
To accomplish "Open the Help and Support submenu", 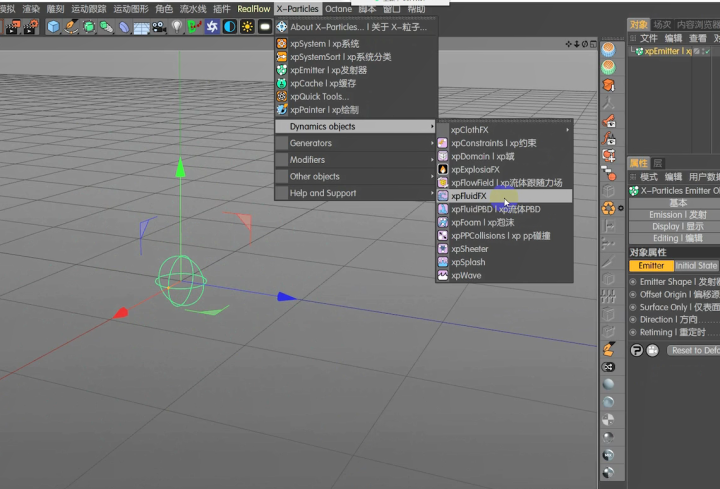I will [355, 193].
